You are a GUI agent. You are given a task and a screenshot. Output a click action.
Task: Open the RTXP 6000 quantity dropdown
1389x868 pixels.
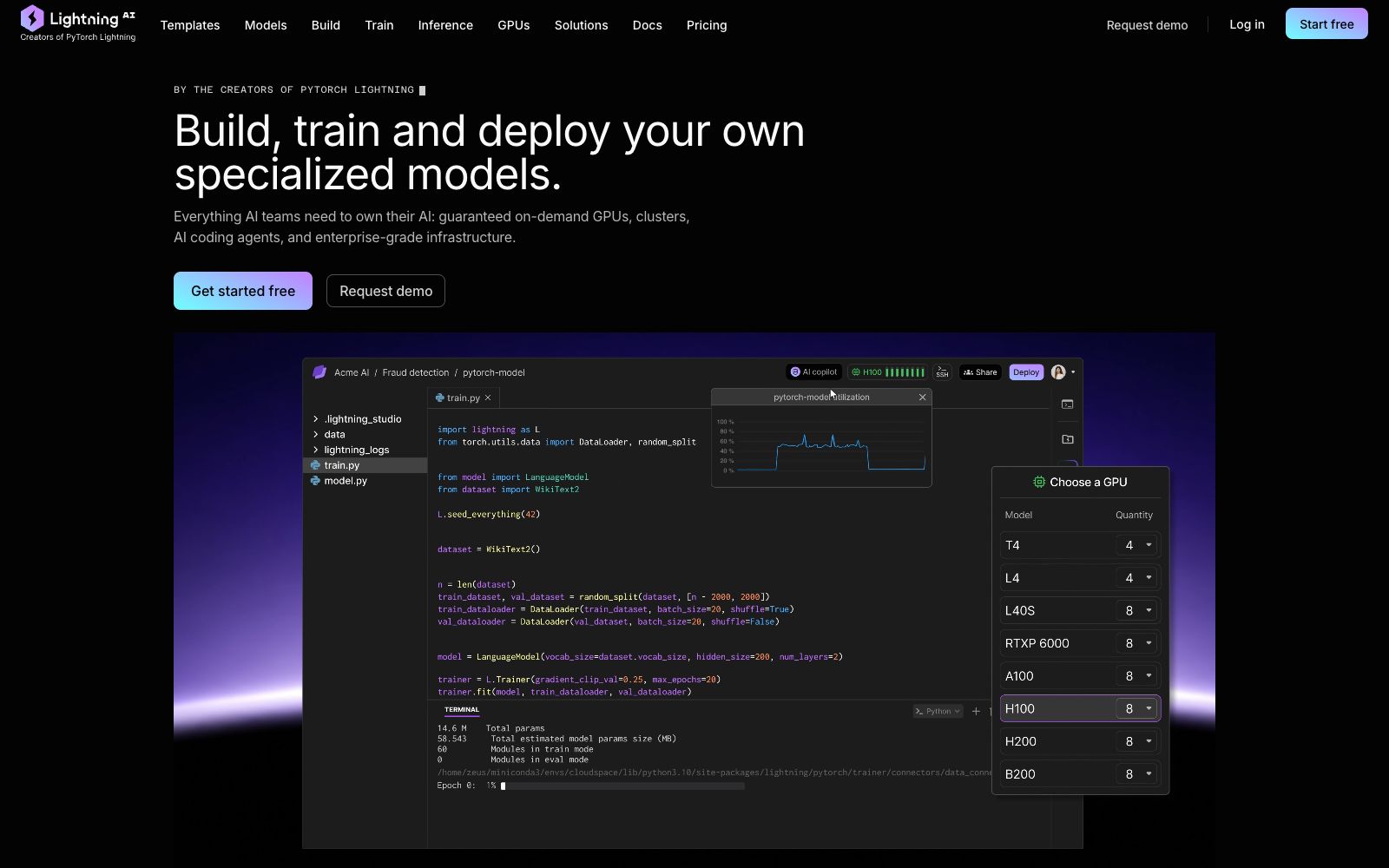pyautogui.click(x=1137, y=643)
